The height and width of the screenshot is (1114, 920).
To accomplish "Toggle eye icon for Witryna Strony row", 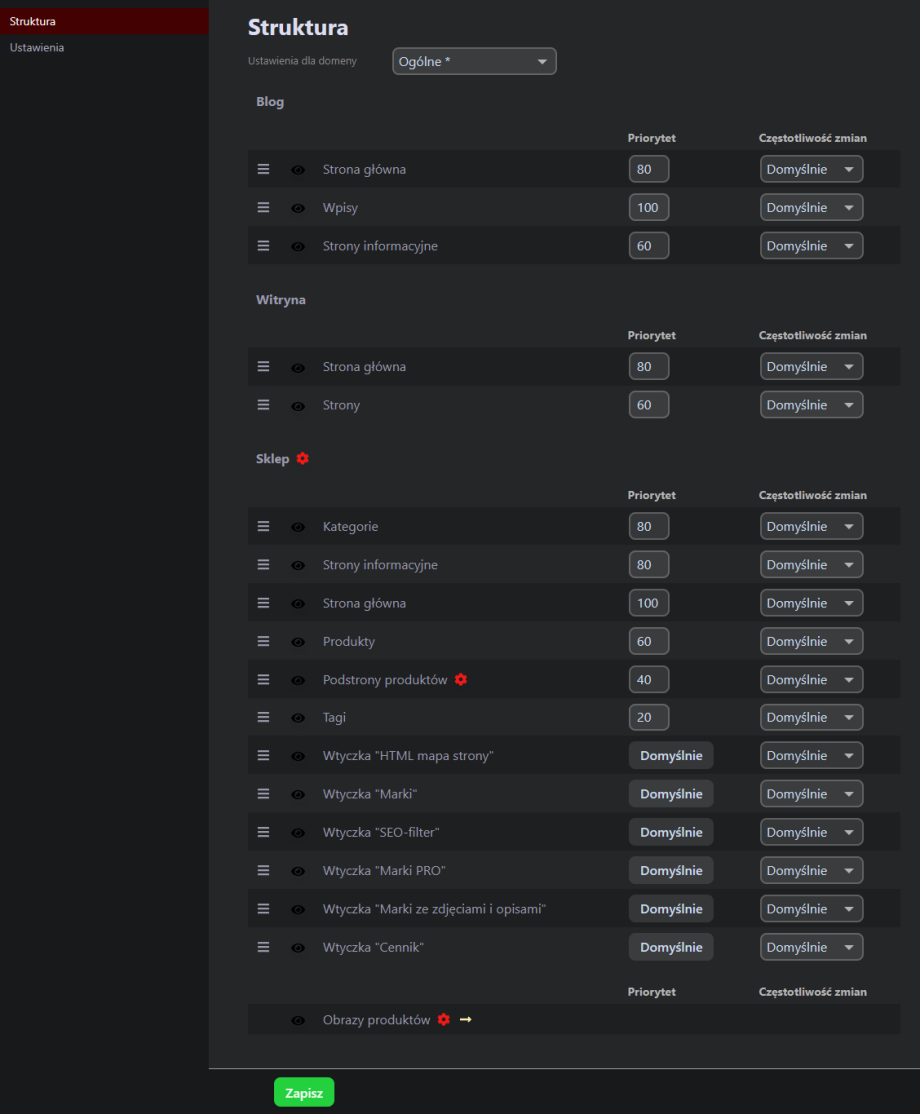I will (298, 406).
